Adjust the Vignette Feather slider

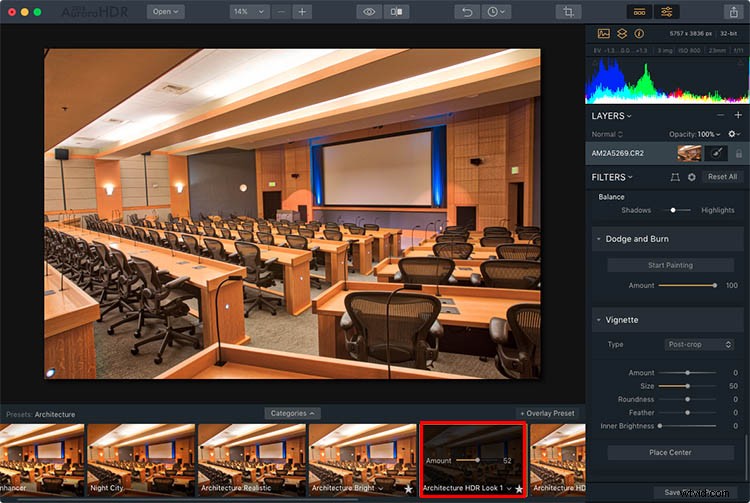[x=687, y=412]
